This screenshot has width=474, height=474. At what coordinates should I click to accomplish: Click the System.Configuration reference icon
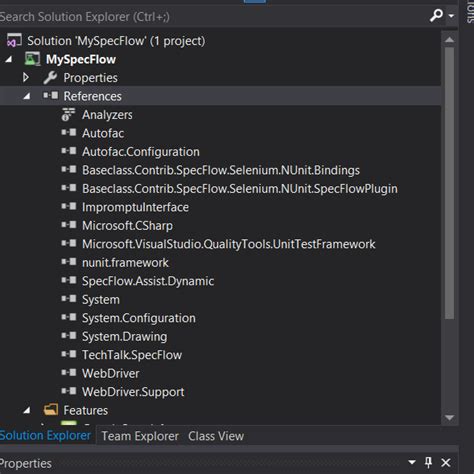pos(69,317)
